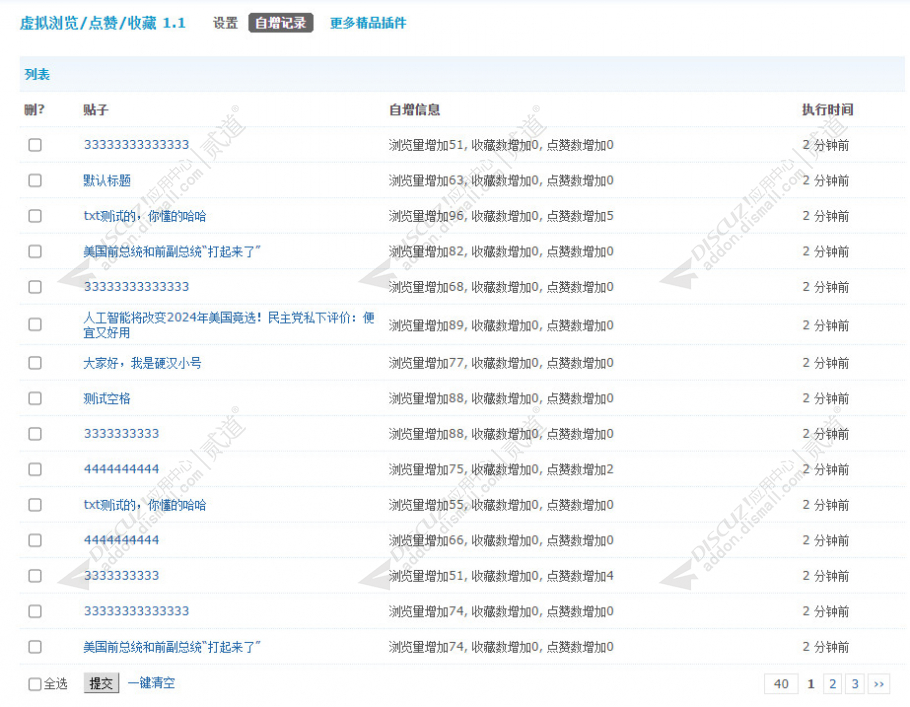Click the 2 分钟前 time in 测试空格 row
The image size is (910, 707).
pyautogui.click(x=826, y=398)
